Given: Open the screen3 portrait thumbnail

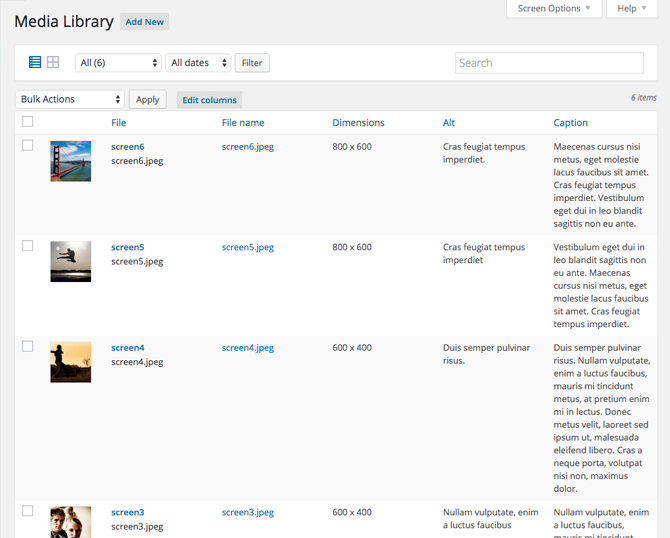Looking at the screenshot, I should [x=71, y=522].
